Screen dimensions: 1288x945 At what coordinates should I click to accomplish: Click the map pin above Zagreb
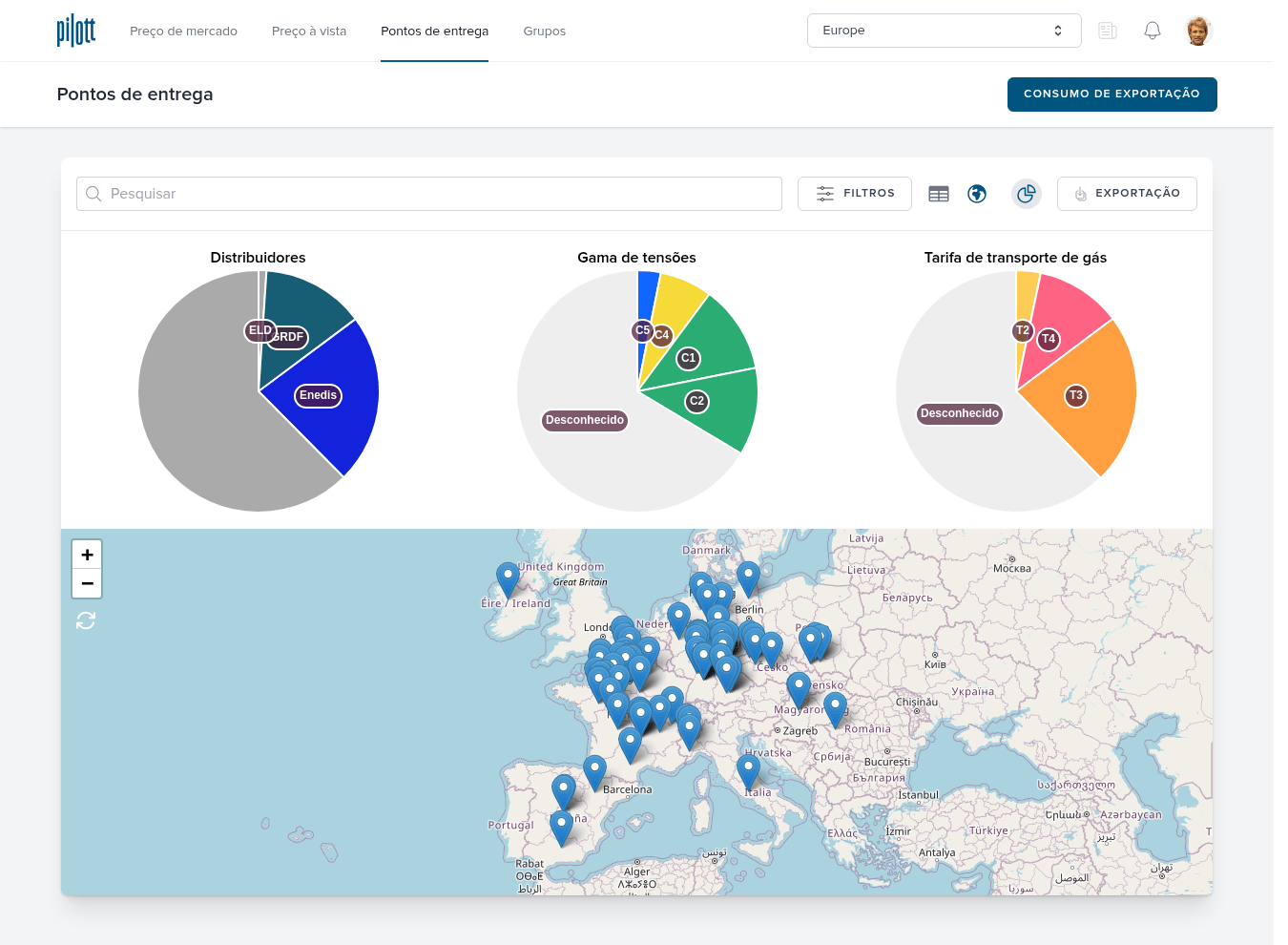[x=799, y=689]
